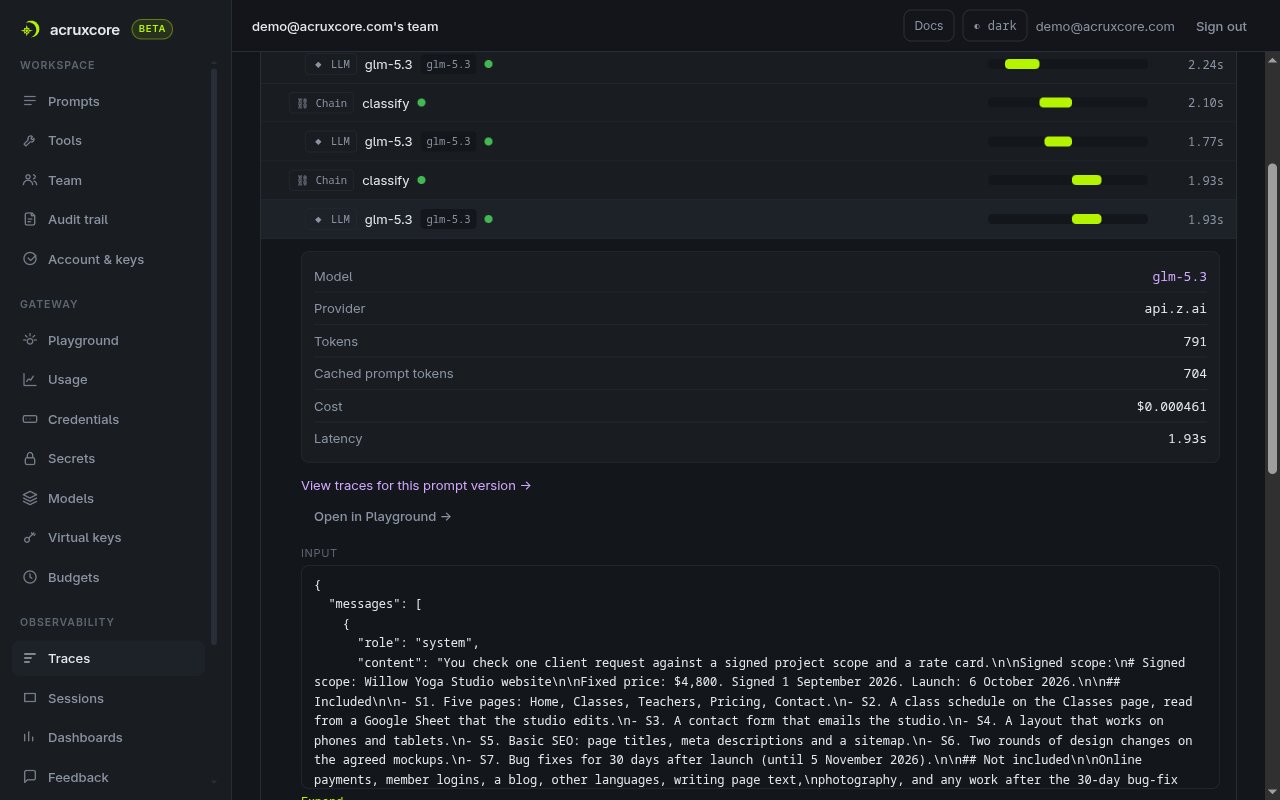Click the Models layers icon

[30, 498]
